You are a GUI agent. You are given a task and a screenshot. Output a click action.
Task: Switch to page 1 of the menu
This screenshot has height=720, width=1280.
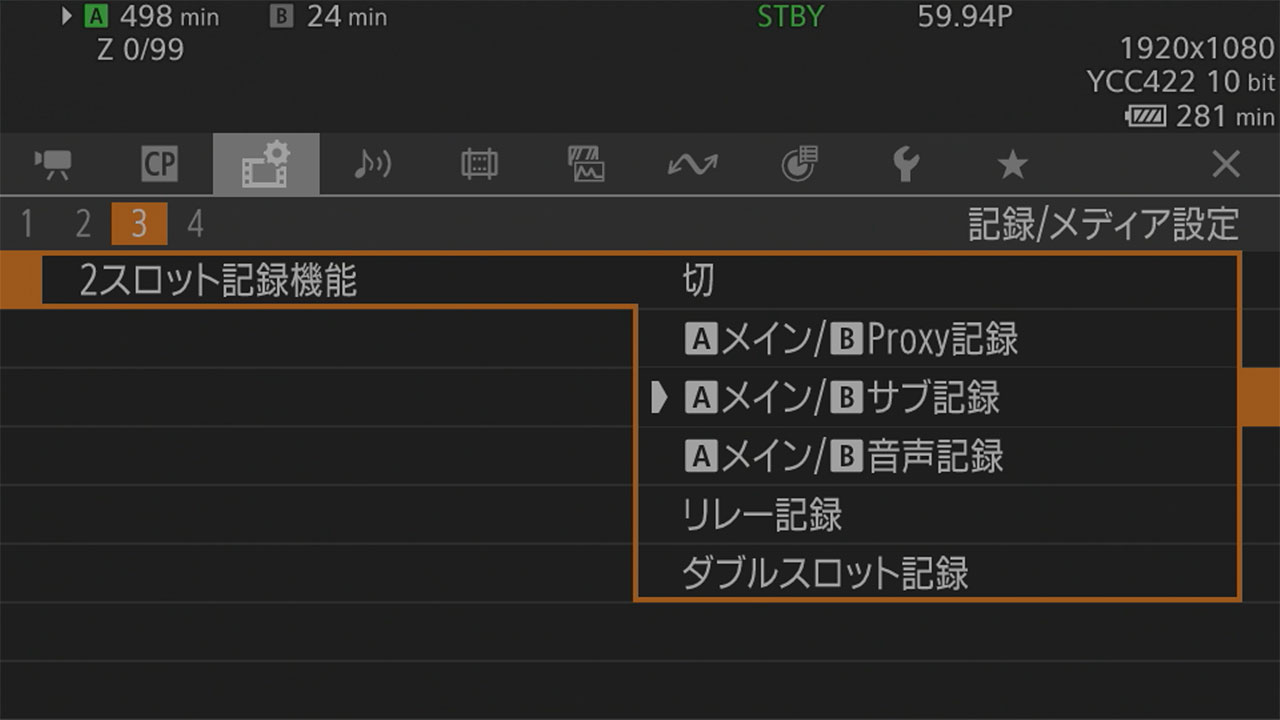point(27,224)
